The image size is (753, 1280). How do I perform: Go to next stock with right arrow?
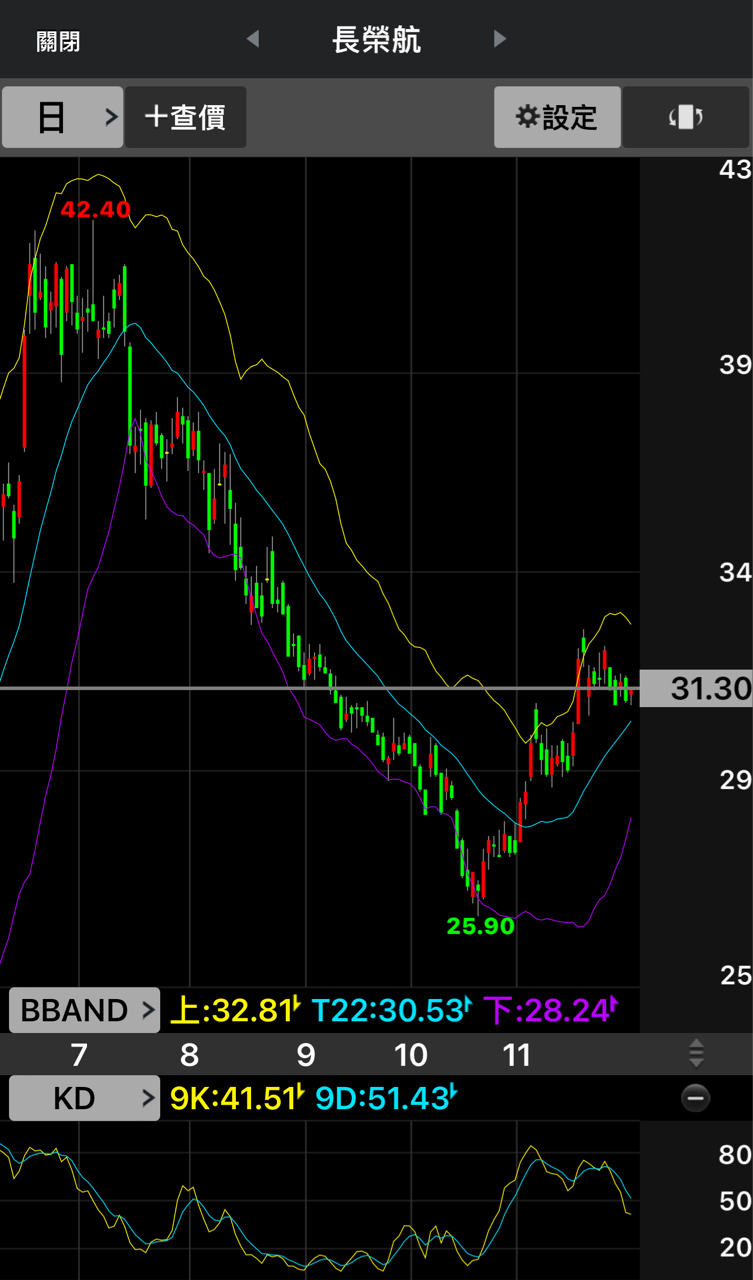(x=500, y=39)
